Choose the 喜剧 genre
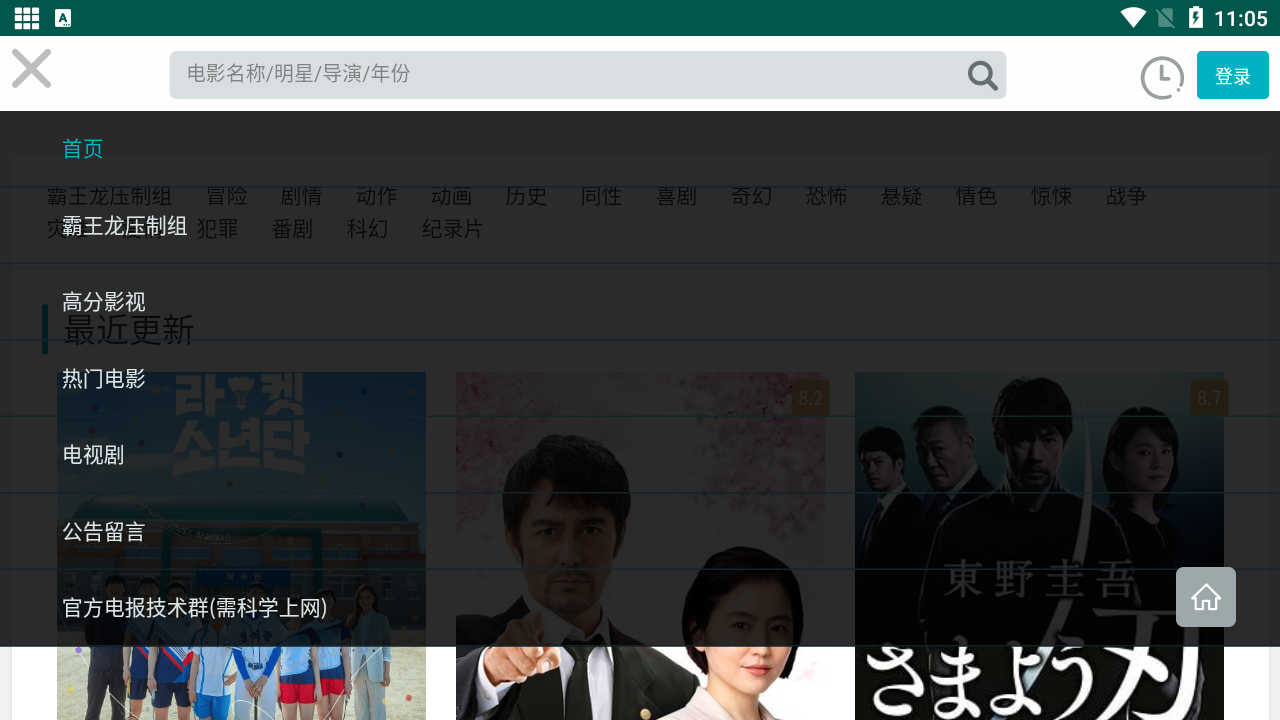 676,196
